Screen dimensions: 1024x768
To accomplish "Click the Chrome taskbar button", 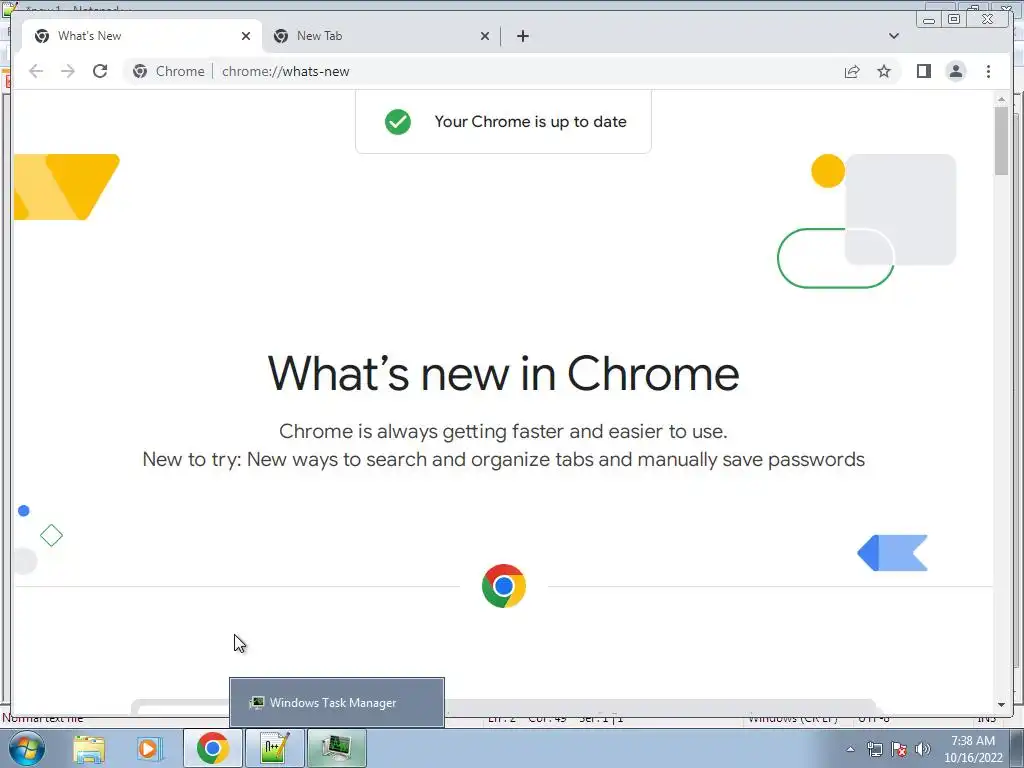I will (x=212, y=748).
